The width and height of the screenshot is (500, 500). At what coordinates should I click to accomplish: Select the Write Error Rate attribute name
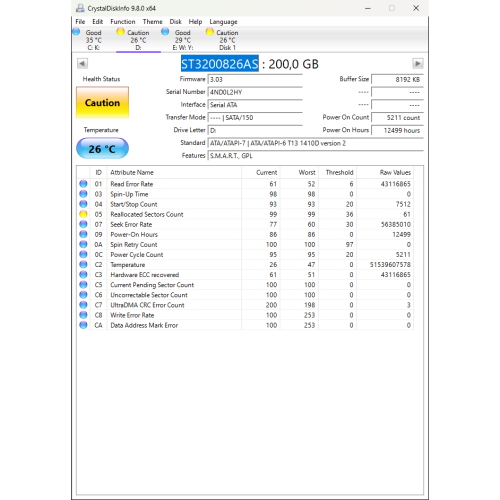[132, 315]
